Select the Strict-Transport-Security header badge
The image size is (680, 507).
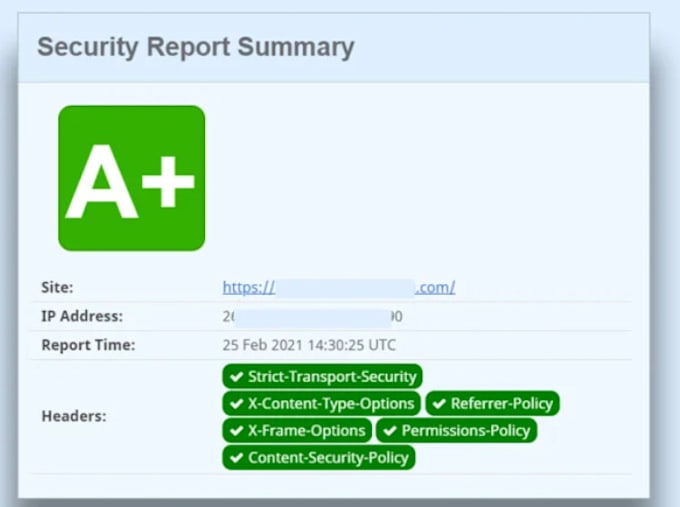coord(322,376)
